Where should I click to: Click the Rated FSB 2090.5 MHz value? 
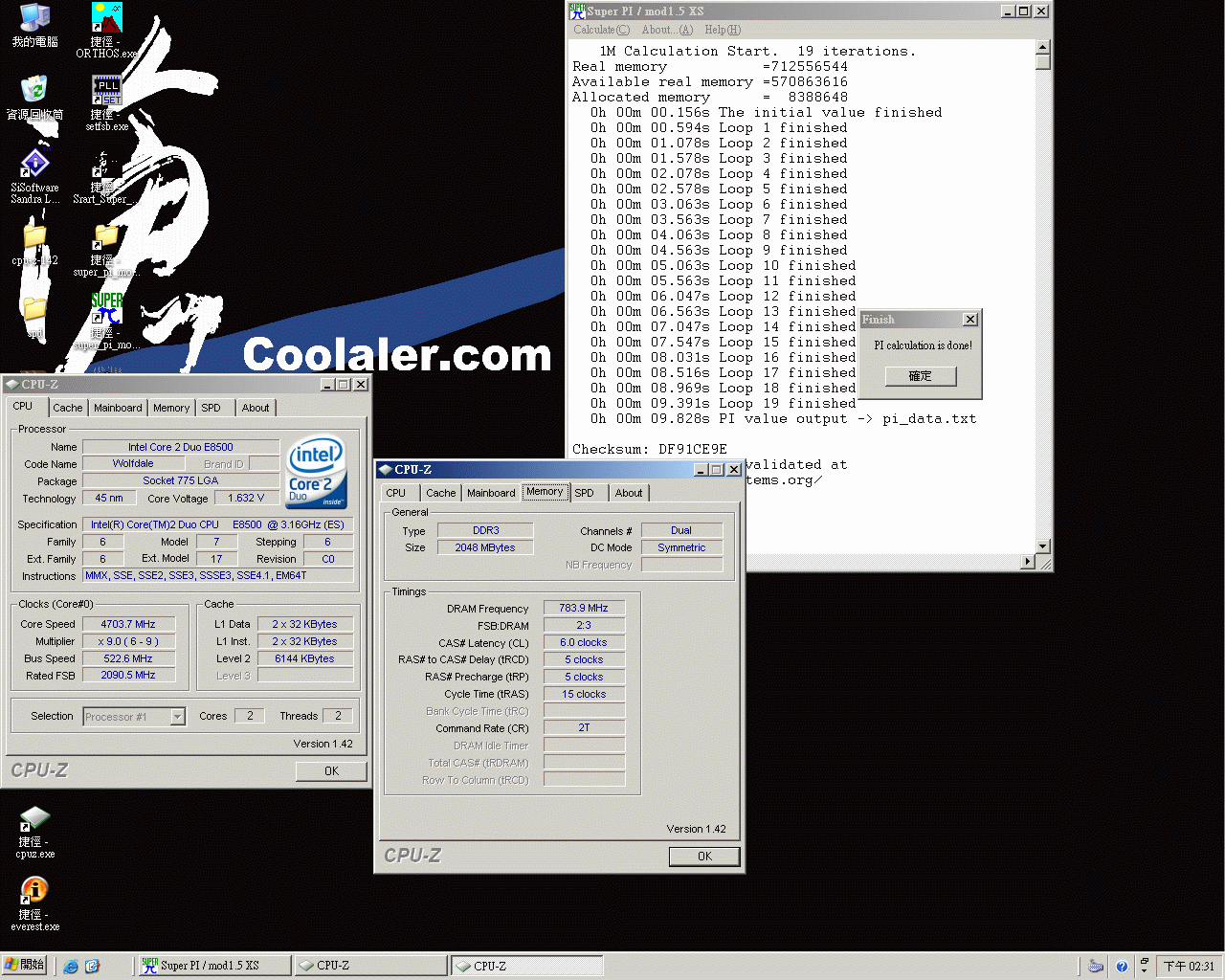point(128,675)
